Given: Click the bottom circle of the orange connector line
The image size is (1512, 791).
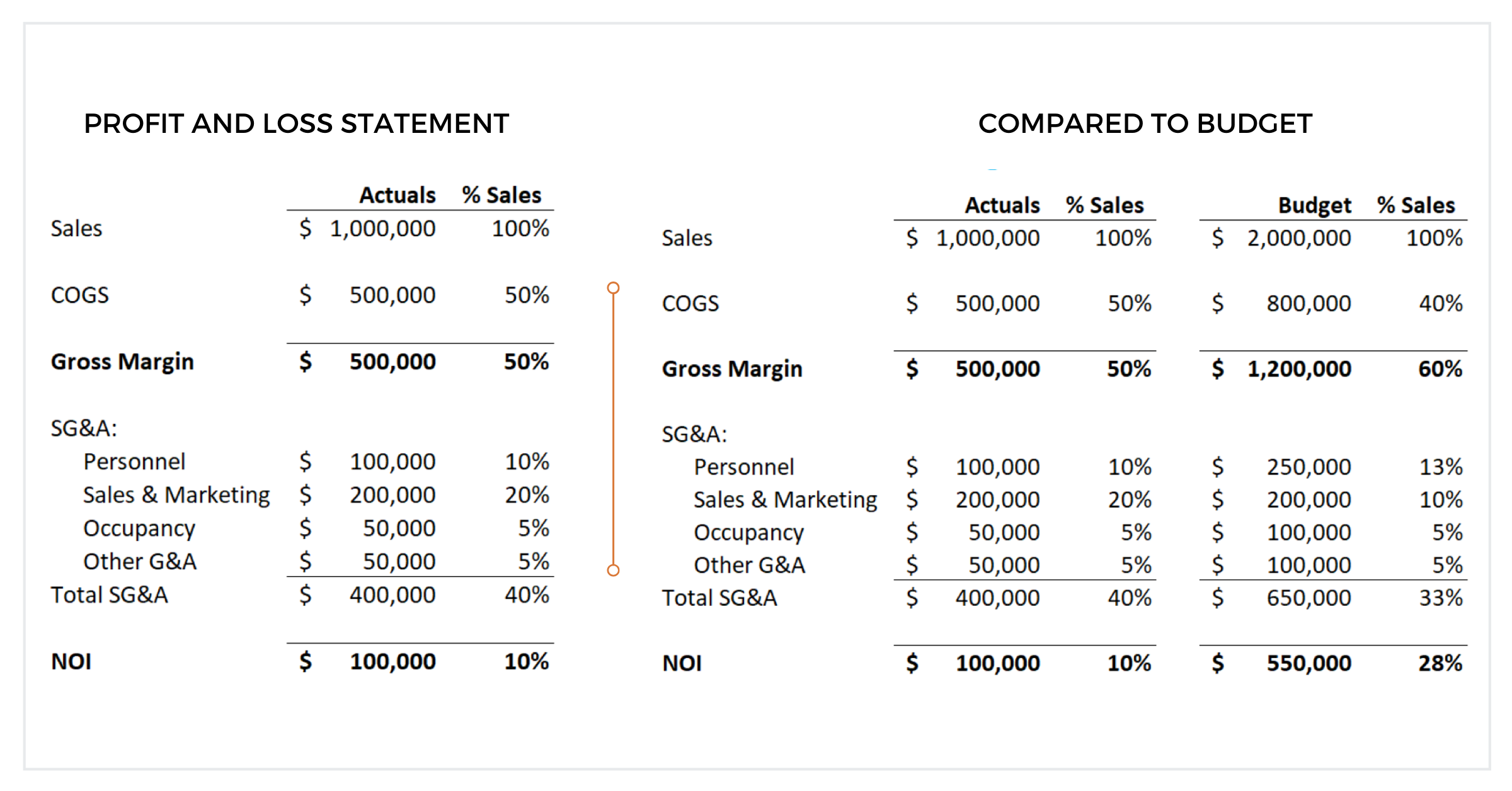Looking at the screenshot, I should click(613, 570).
